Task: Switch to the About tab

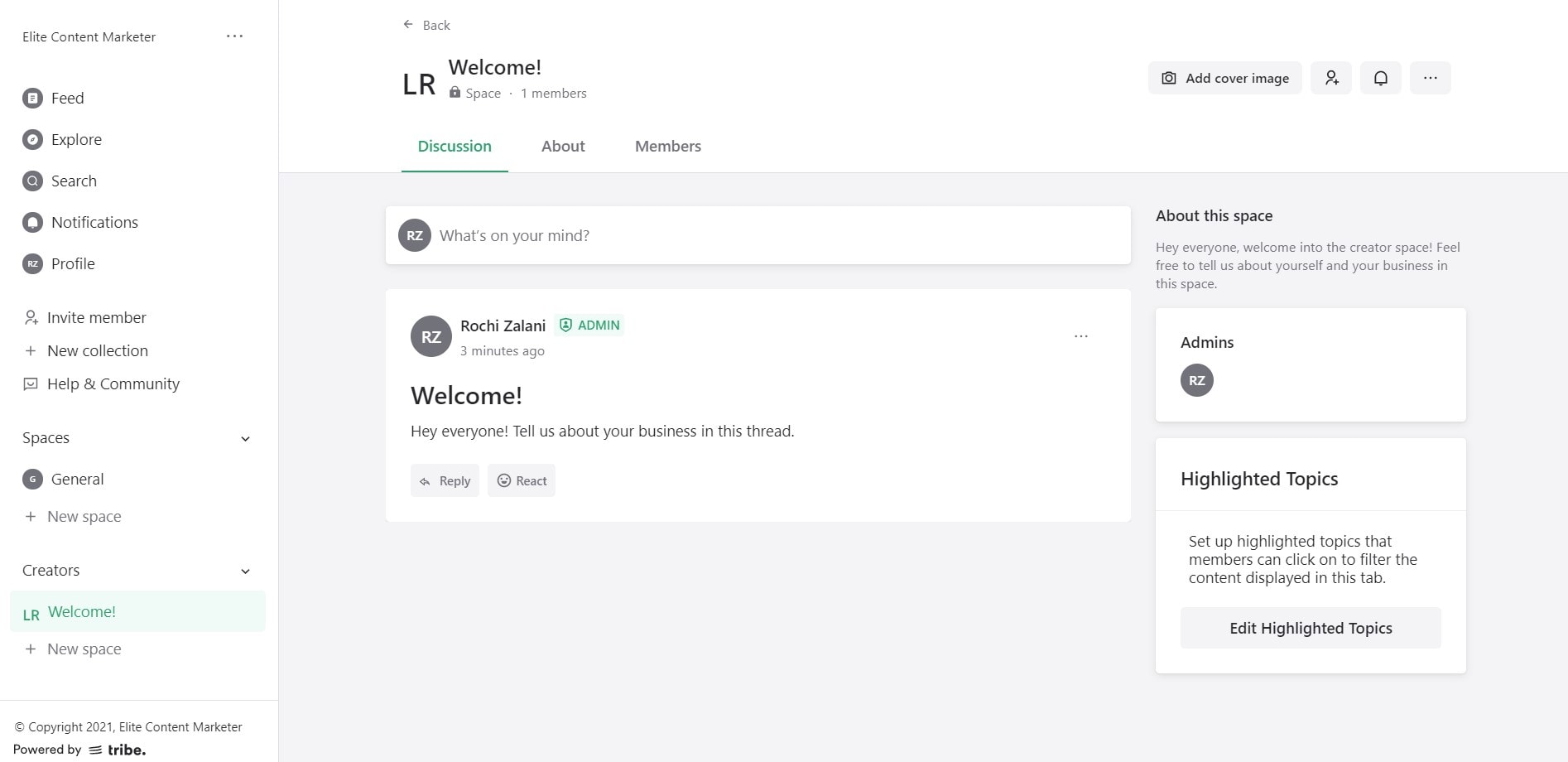Action: [563, 147]
